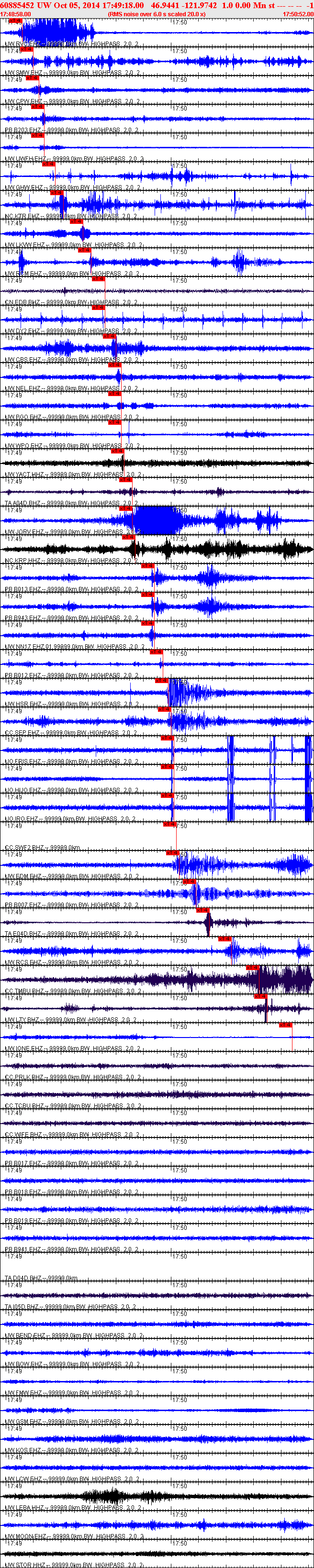Select the NC KRP HHZ station label
The image size is (314, 1568).
[x=72, y=560]
